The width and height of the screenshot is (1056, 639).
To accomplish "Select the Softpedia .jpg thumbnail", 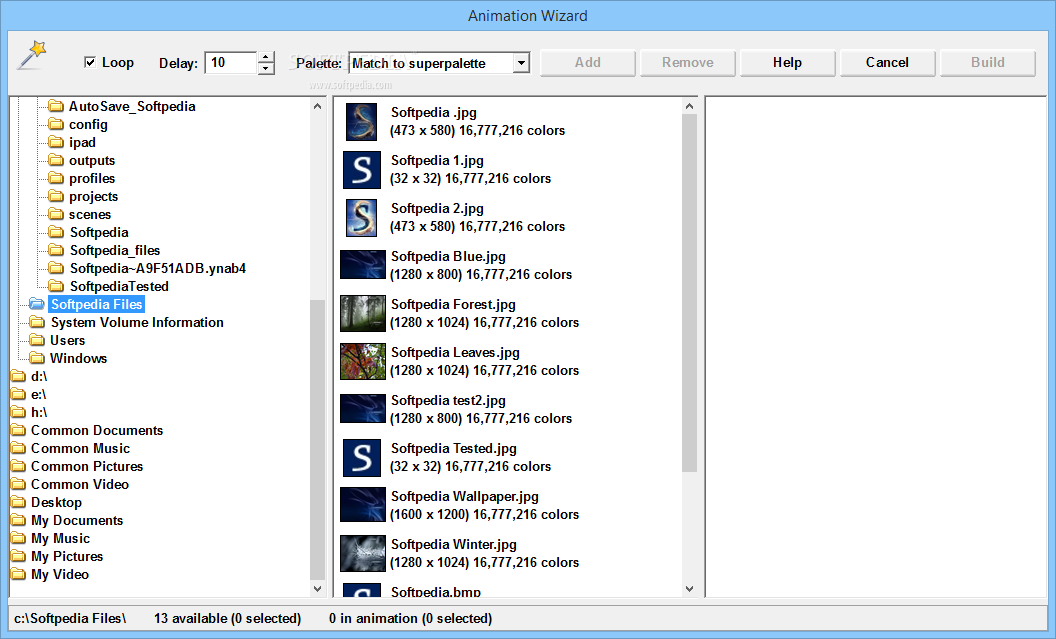I will (x=362, y=122).
